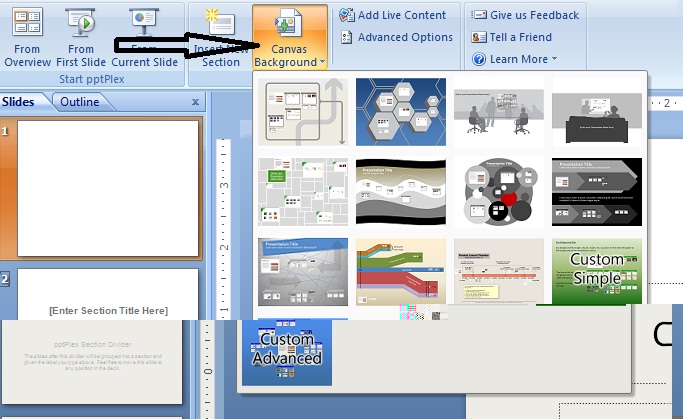
Task: Select the pptPlex Section Divider slide
Action: click(x=92, y=362)
